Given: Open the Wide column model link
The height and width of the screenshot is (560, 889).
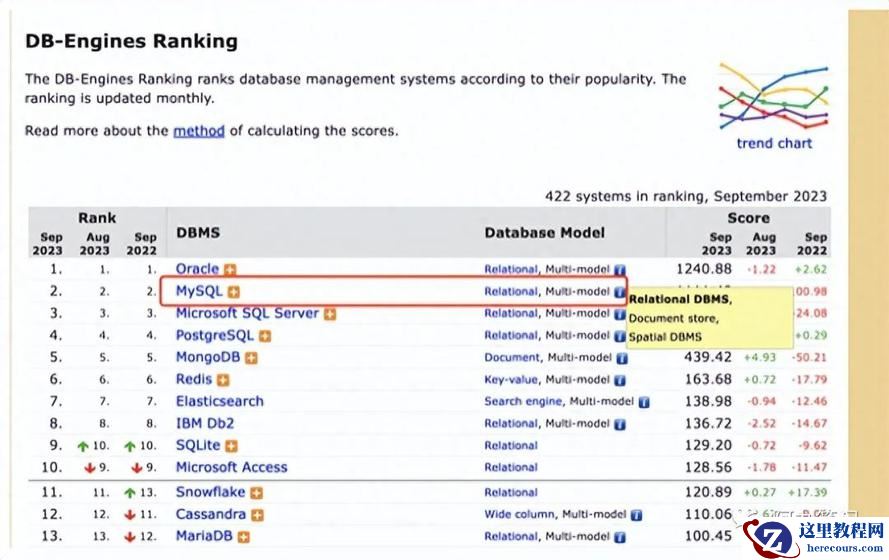Looking at the screenshot, I should [x=519, y=514].
